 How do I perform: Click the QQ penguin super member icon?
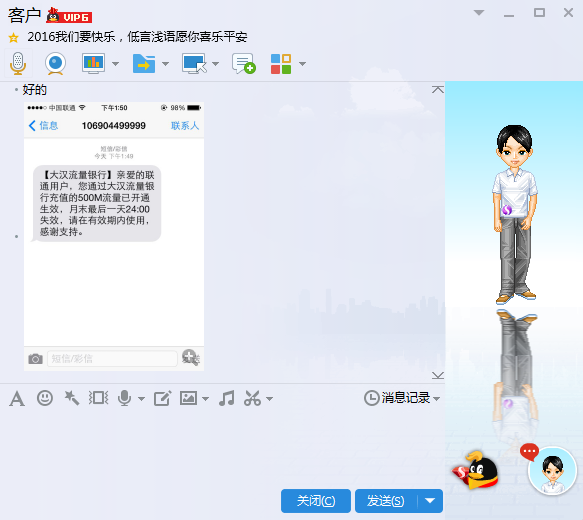click(476, 470)
